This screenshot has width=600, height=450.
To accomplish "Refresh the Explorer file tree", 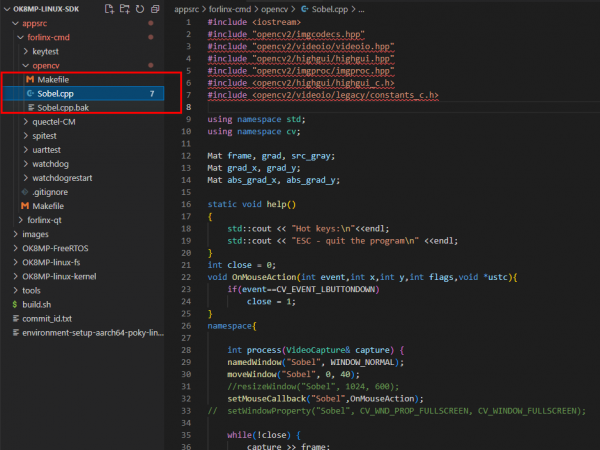I will click(139, 8).
